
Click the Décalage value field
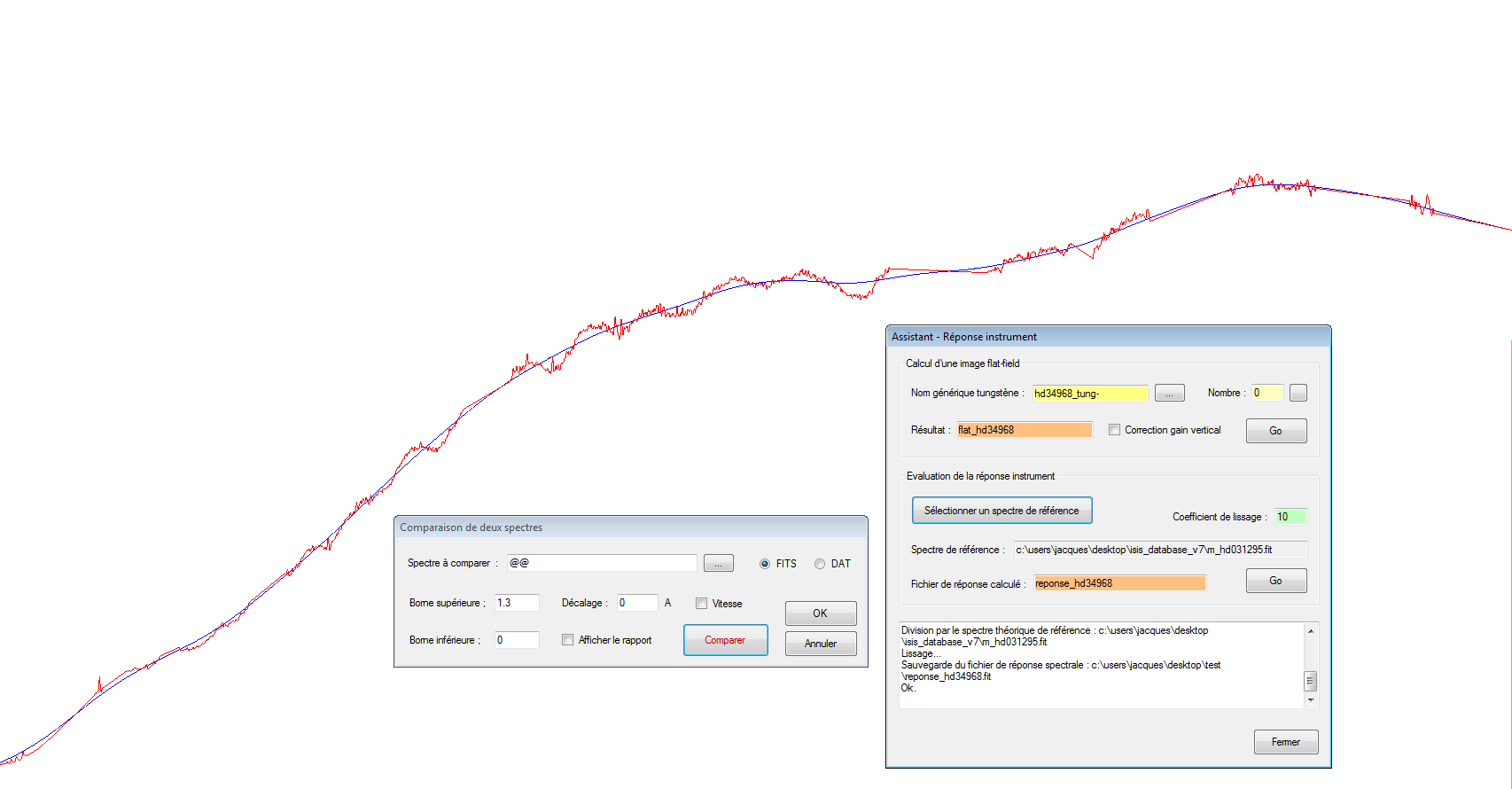pos(636,603)
